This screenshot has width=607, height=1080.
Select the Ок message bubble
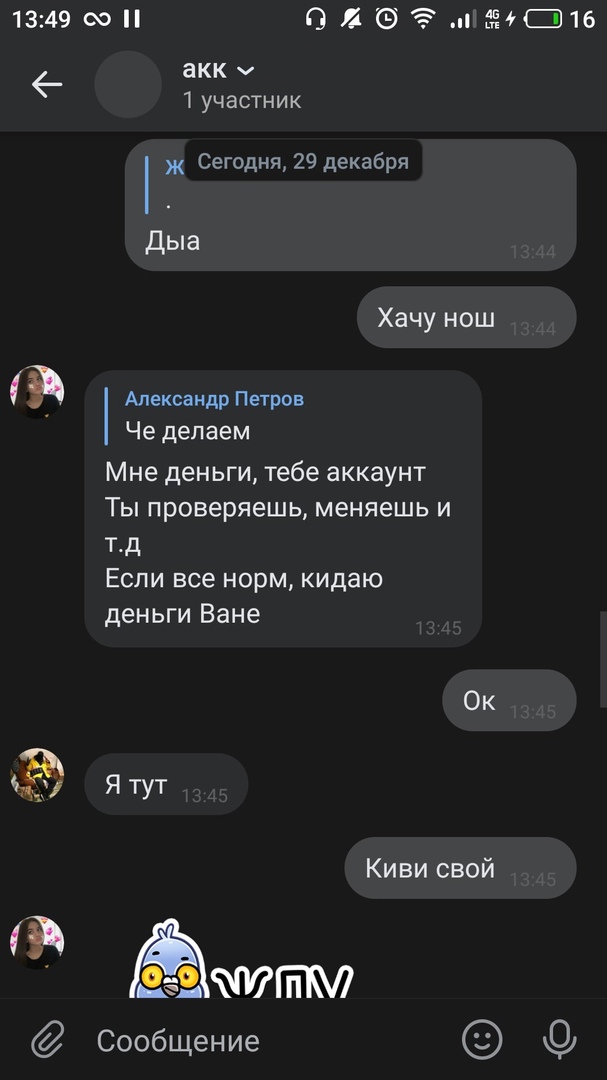pyautogui.click(x=509, y=700)
